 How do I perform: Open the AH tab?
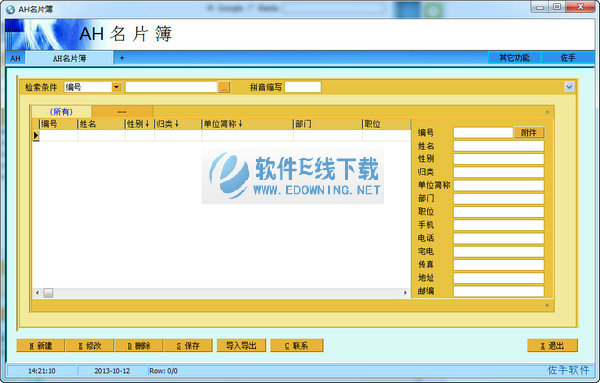click(x=15, y=58)
